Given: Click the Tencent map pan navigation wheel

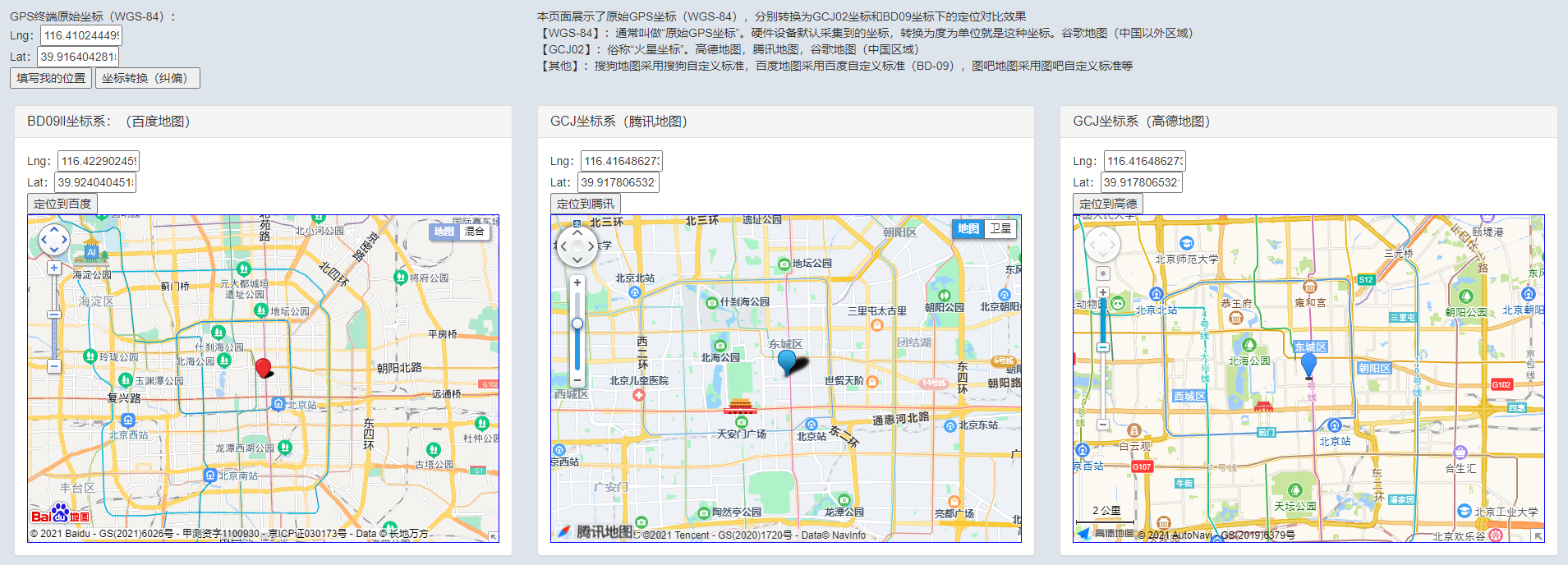Looking at the screenshot, I should click(577, 246).
